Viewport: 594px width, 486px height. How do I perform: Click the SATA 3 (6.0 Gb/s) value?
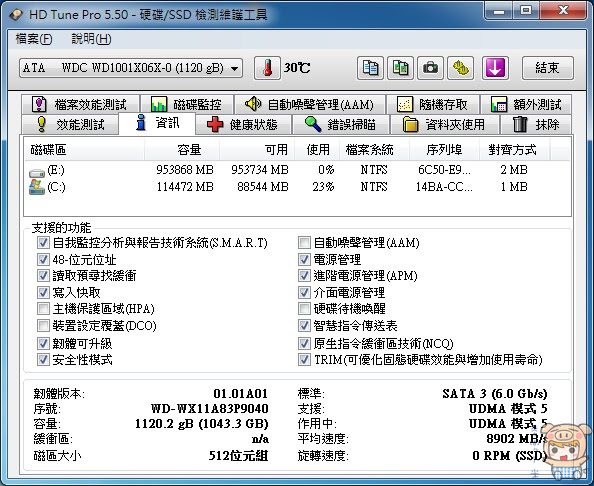(x=495, y=394)
